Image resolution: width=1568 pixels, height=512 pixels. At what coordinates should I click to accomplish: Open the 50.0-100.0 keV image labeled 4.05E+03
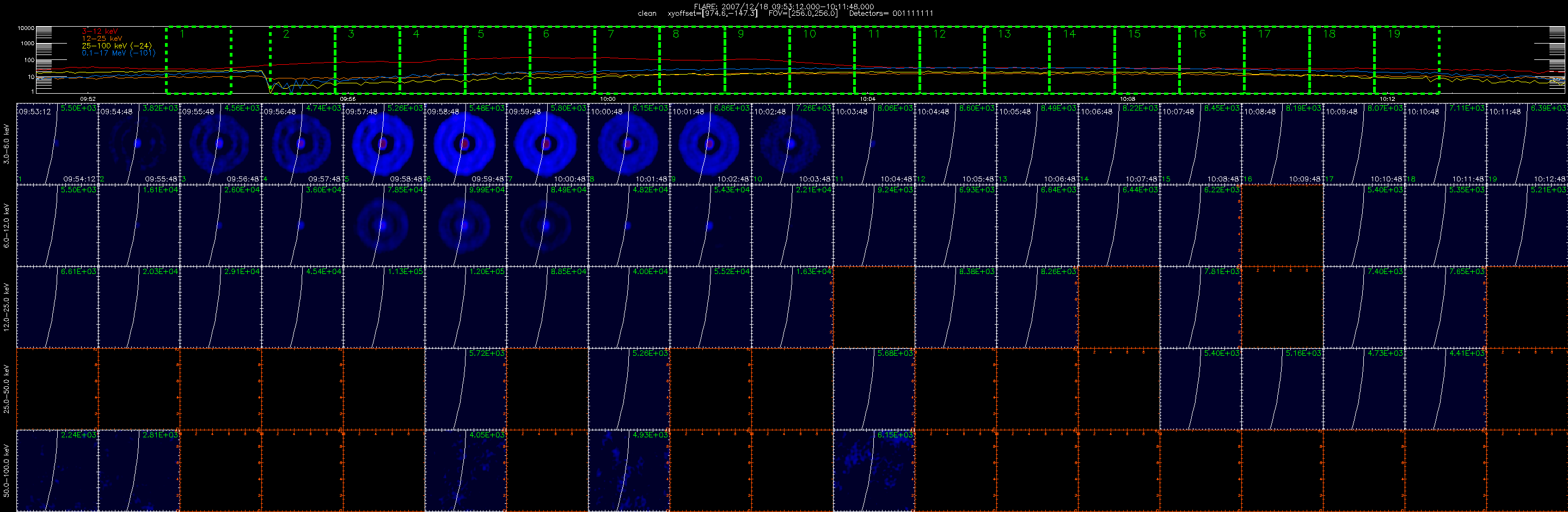465,470
